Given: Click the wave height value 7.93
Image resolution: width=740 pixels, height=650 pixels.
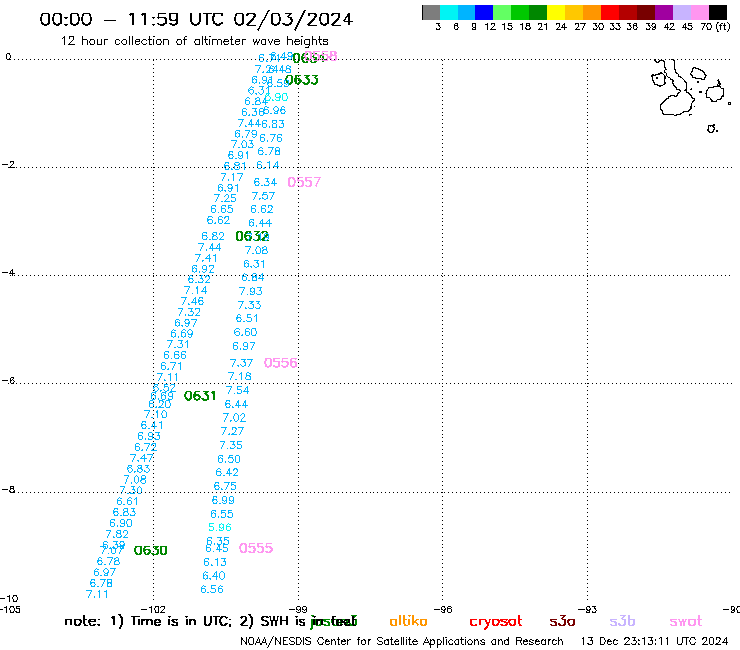Looking at the screenshot, I should [251, 291].
